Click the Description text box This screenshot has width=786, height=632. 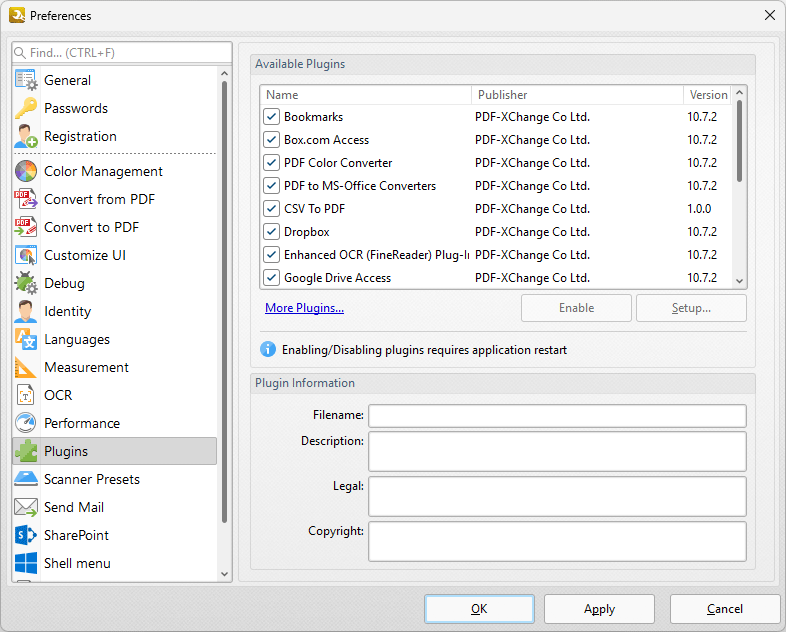557,452
